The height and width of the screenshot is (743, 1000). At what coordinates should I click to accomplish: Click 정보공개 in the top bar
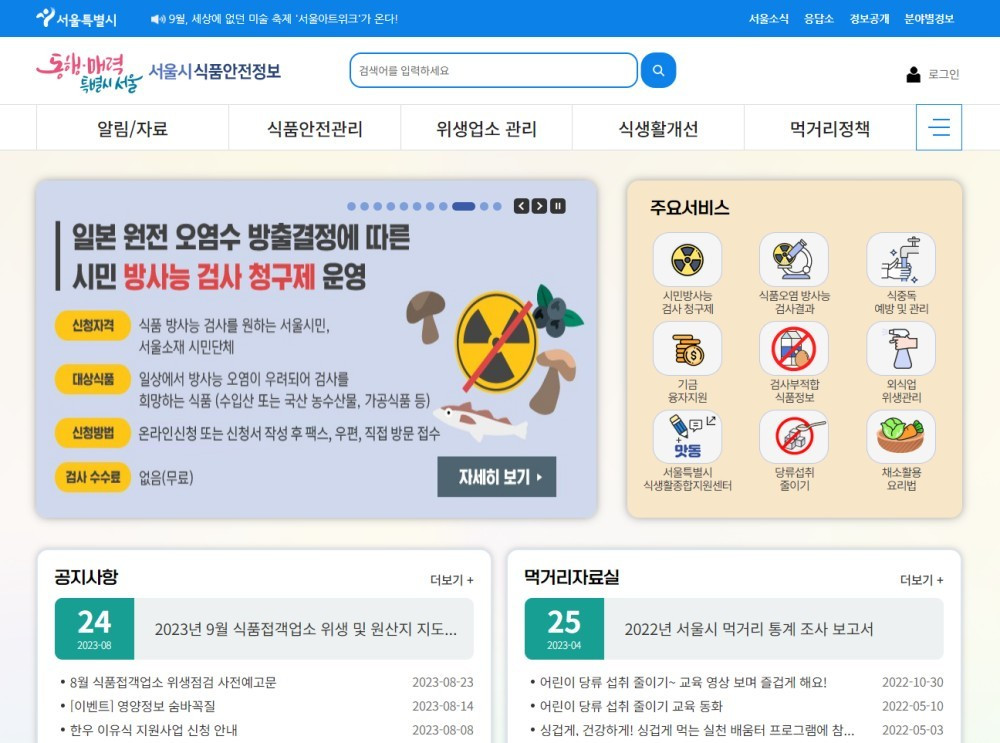pos(869,18)
